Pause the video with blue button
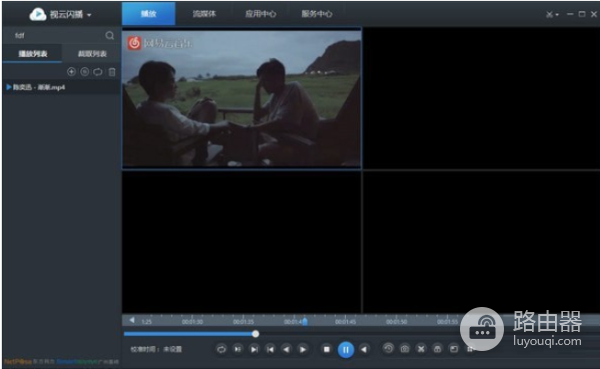 [346, 349]
